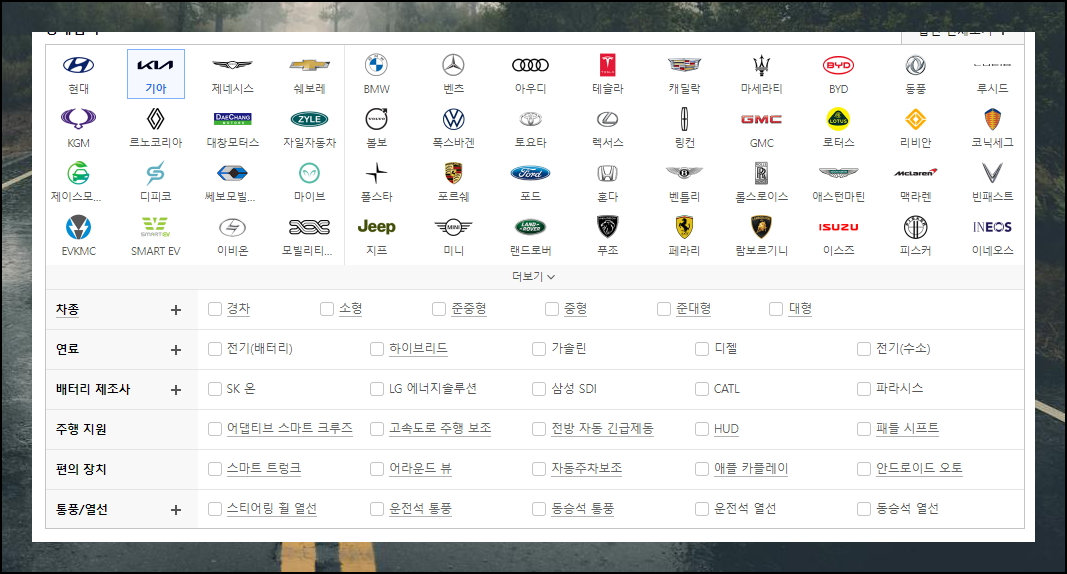Screen dimensions: 1067x574
Task: Expand the 배터리 제조사 plus icon
Action: point(176,390)
